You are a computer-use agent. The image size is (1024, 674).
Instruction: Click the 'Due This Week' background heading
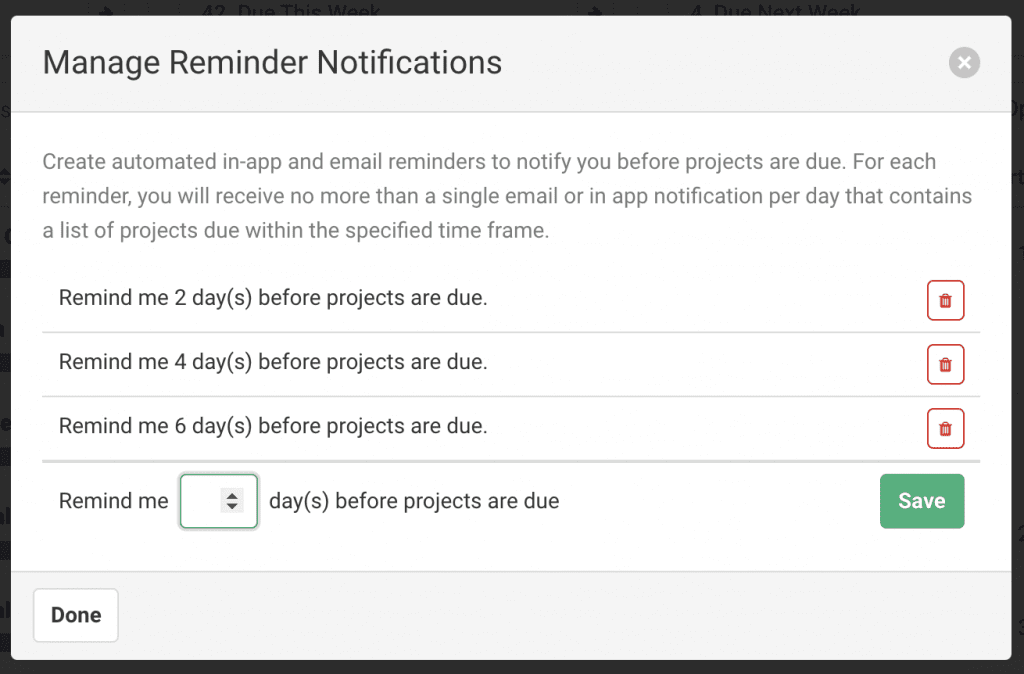[291, 9]
